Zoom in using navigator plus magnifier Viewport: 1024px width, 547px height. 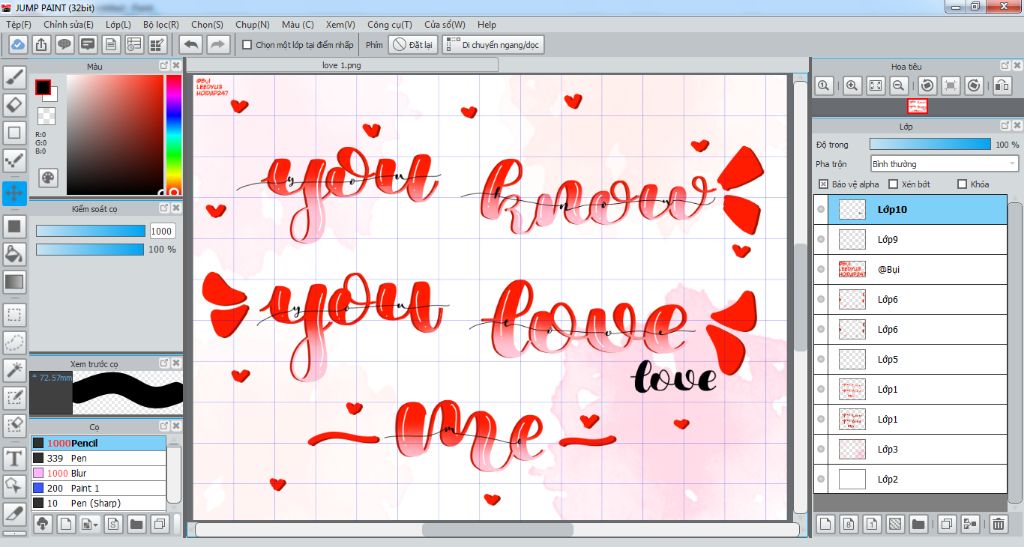pyautogui.click(x=852, y=86)
